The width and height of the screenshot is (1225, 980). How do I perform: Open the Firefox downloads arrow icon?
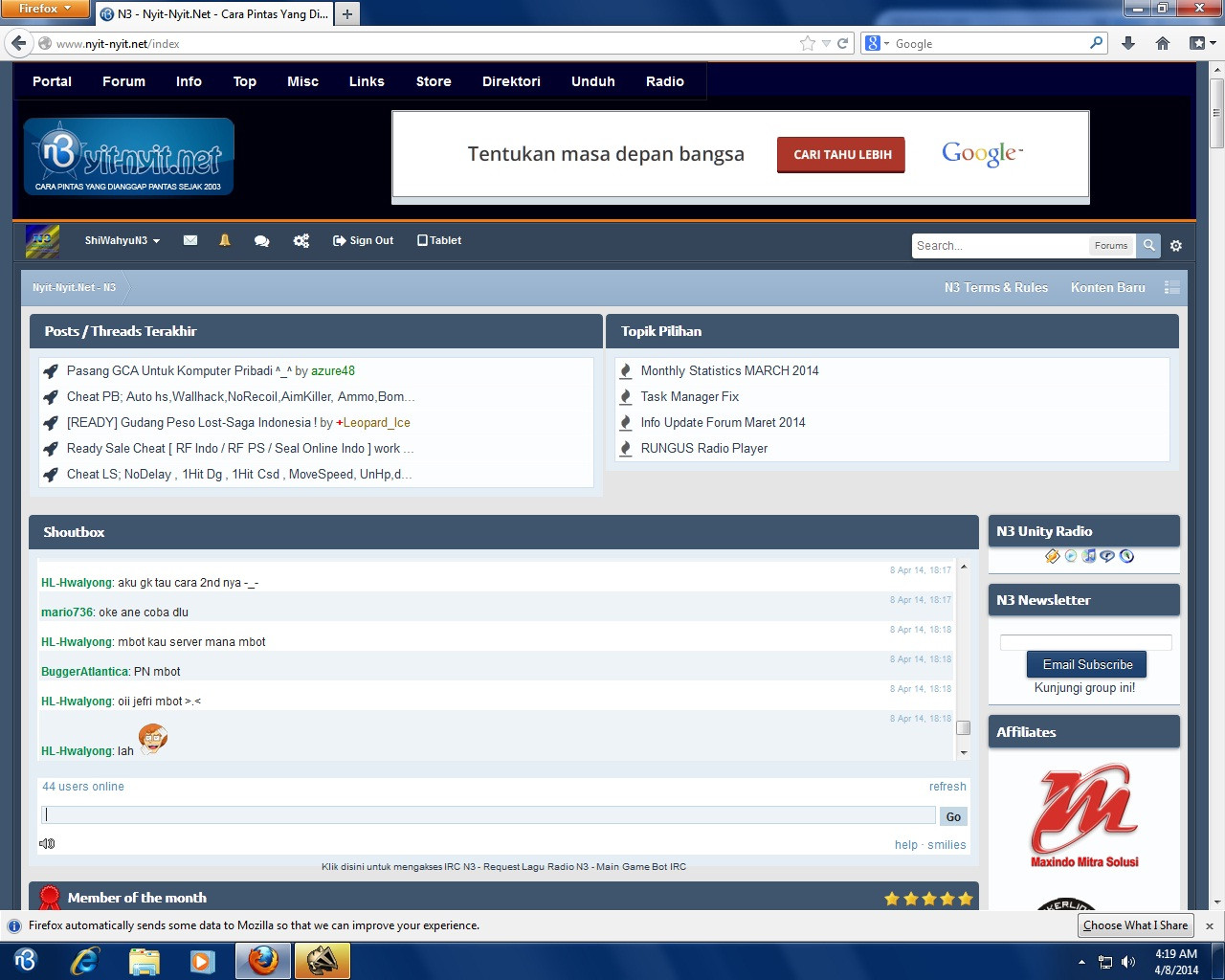click(1128, 43)
